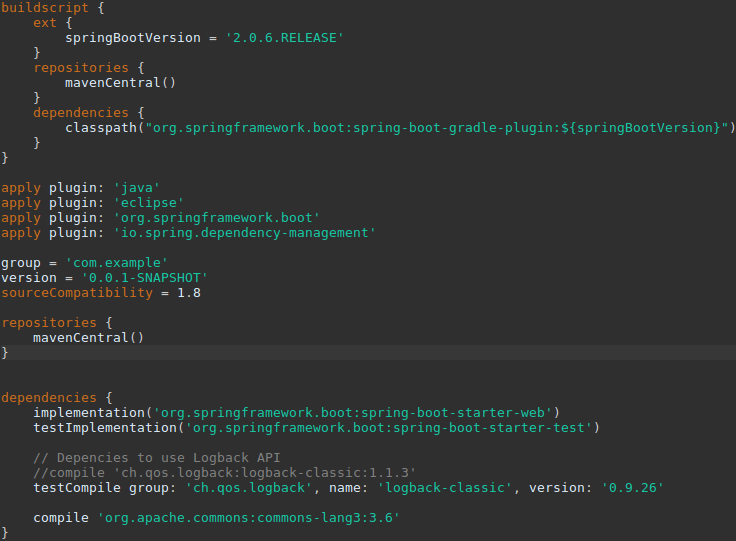Viewport: 736px width, 541px height.
Task: Click 'mavenCentral()' inside the buildscript block
Action: [120, 83]
